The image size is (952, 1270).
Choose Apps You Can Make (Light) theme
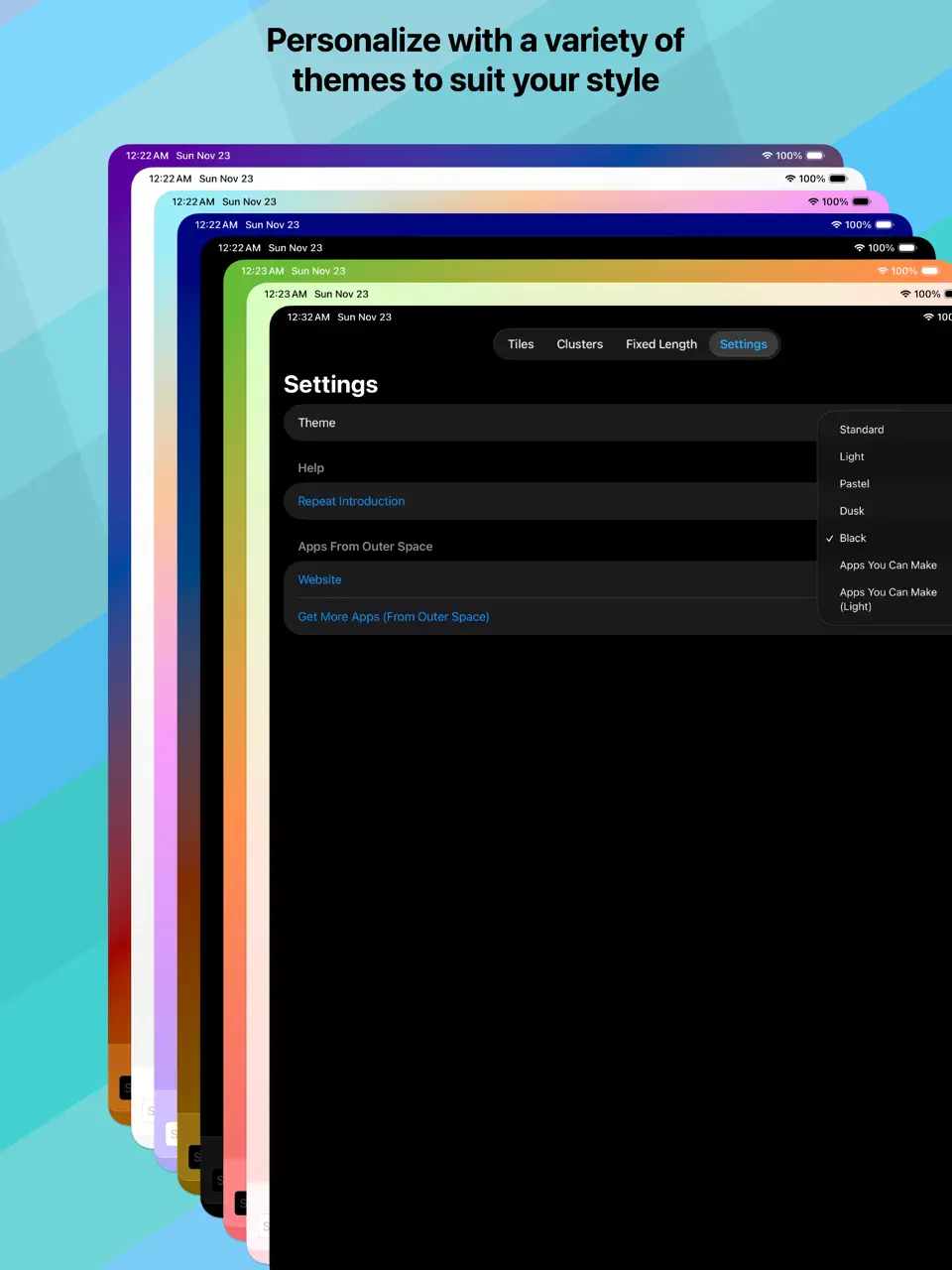(x=888, y=598)
